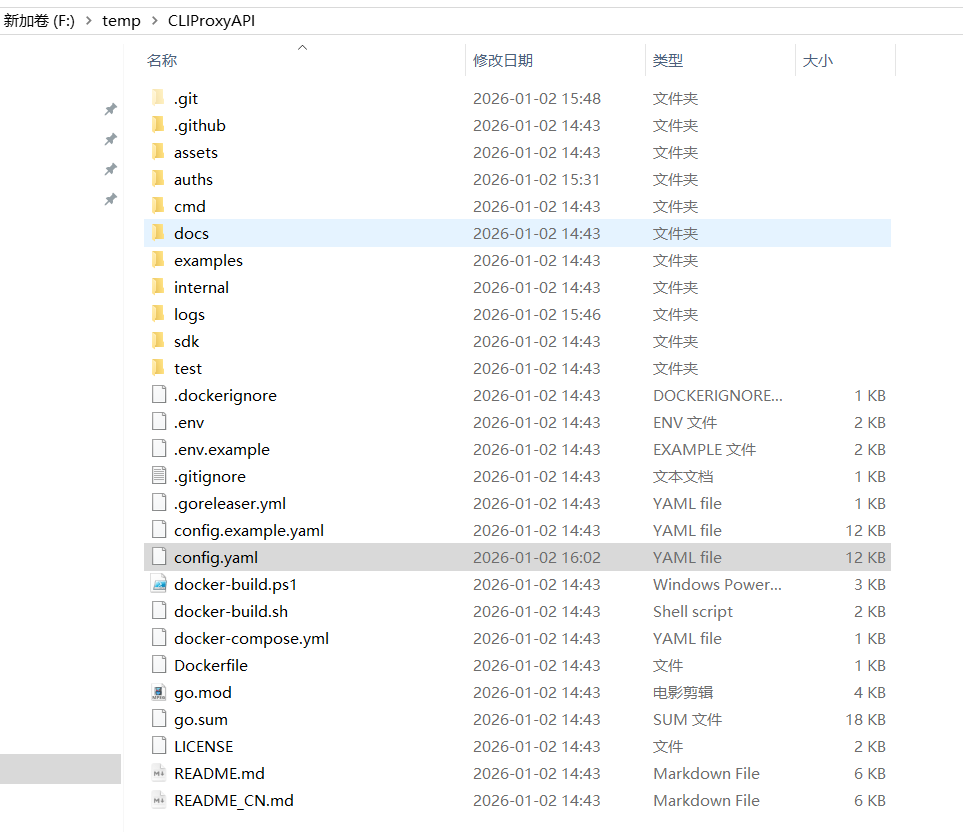Image resolution: width=963 pixels, height=832 pixels.
Task: Click the go.mod video file icon
Action: (x=158, y=692)
